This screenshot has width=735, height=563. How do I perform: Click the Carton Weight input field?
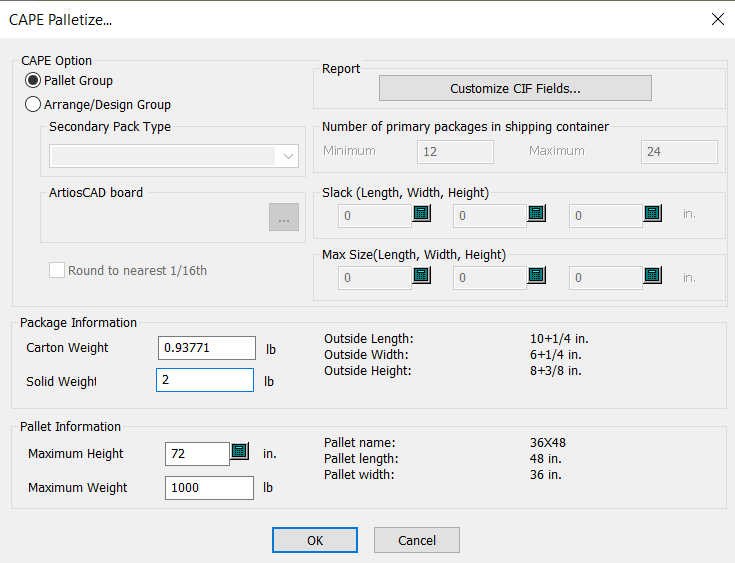pyautogui.click(x=207, y=348)
